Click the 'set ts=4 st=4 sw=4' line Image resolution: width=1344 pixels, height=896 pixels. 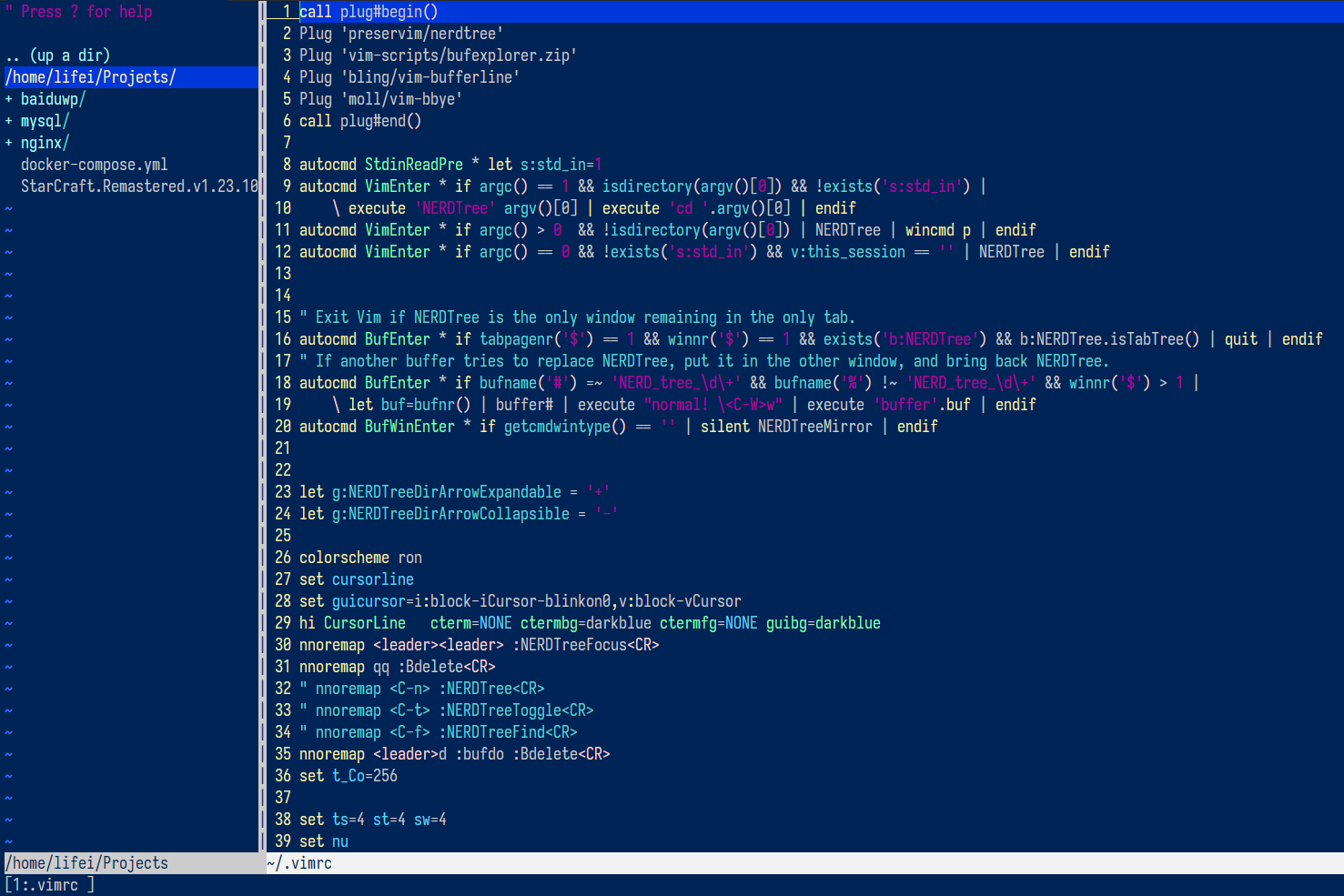pos(373,820)
